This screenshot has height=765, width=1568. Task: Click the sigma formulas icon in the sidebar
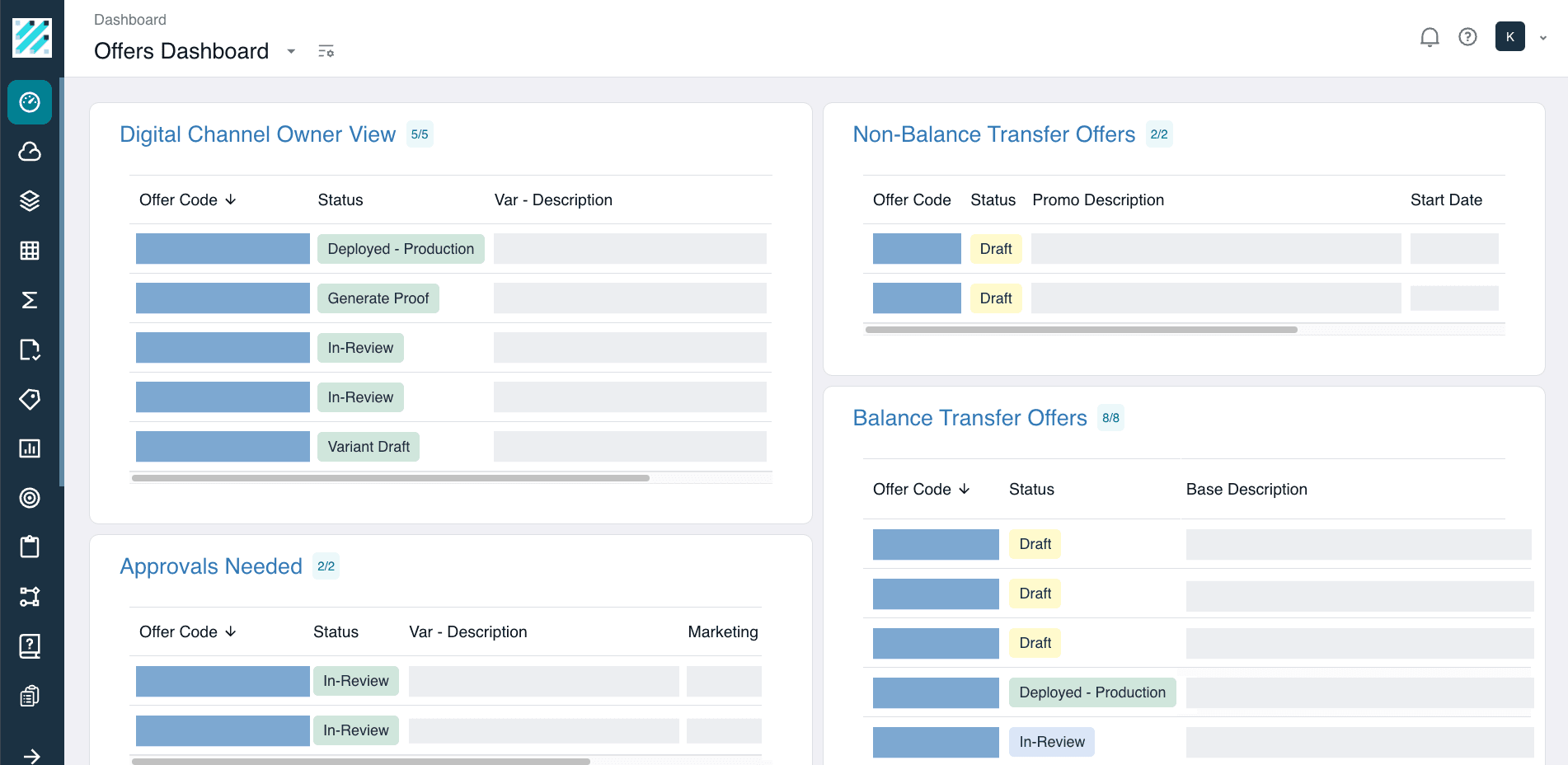click(30, 300)
